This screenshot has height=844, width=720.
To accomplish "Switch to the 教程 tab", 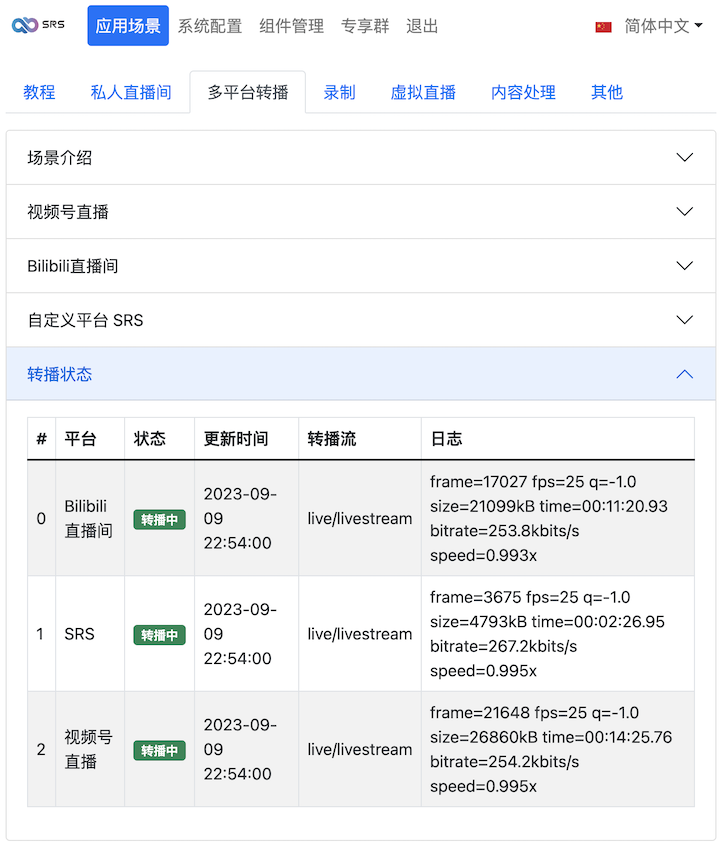I will [39, 93].
